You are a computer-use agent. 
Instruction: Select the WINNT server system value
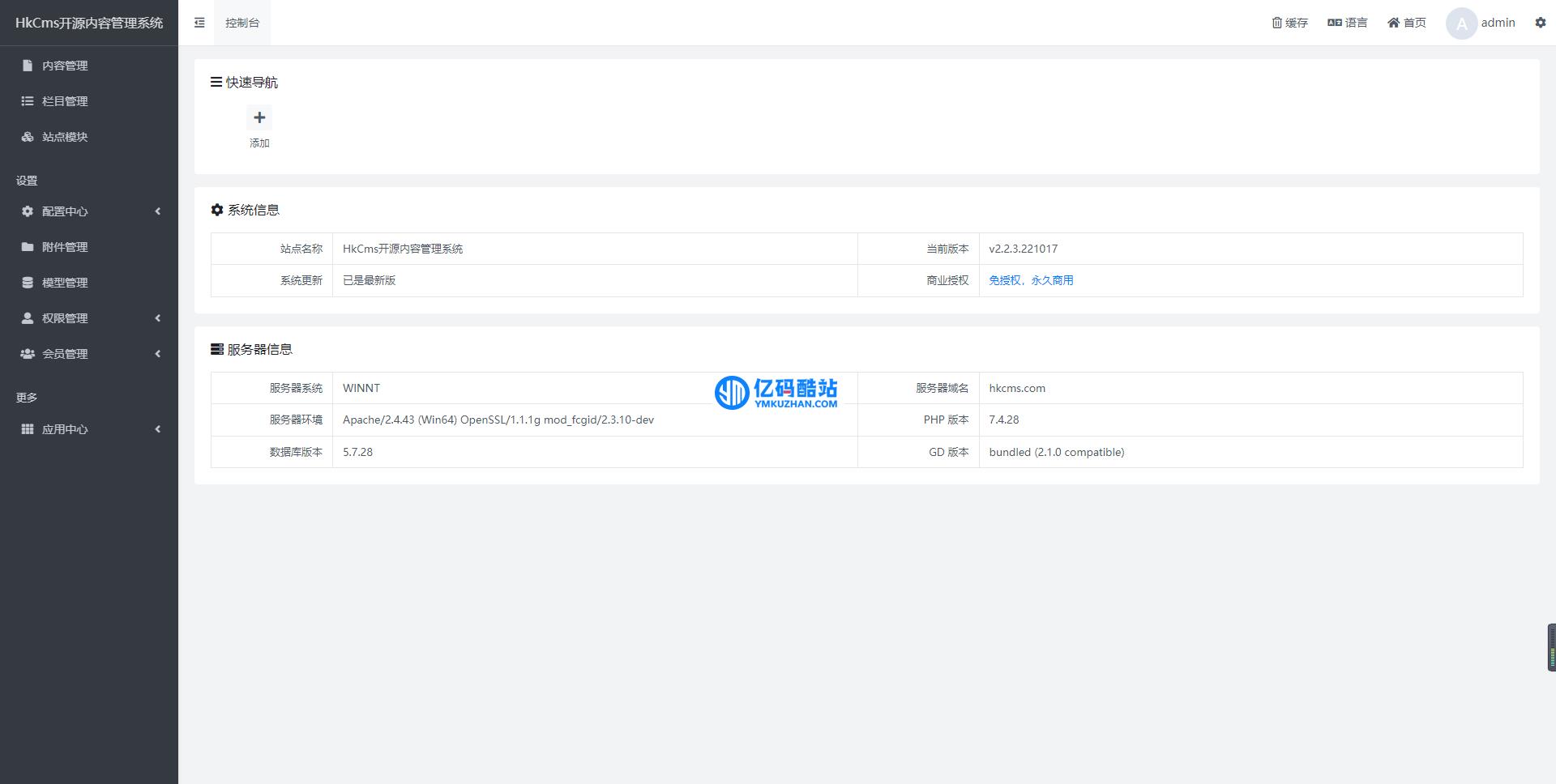(x=361, y=388)
